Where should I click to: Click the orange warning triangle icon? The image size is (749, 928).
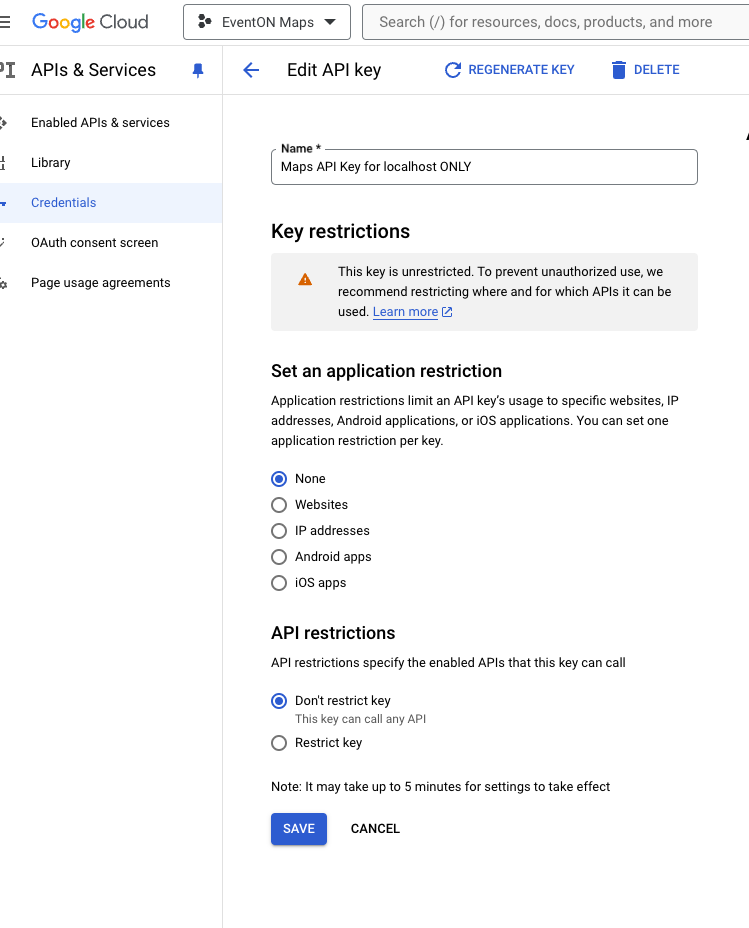point(305,279)
